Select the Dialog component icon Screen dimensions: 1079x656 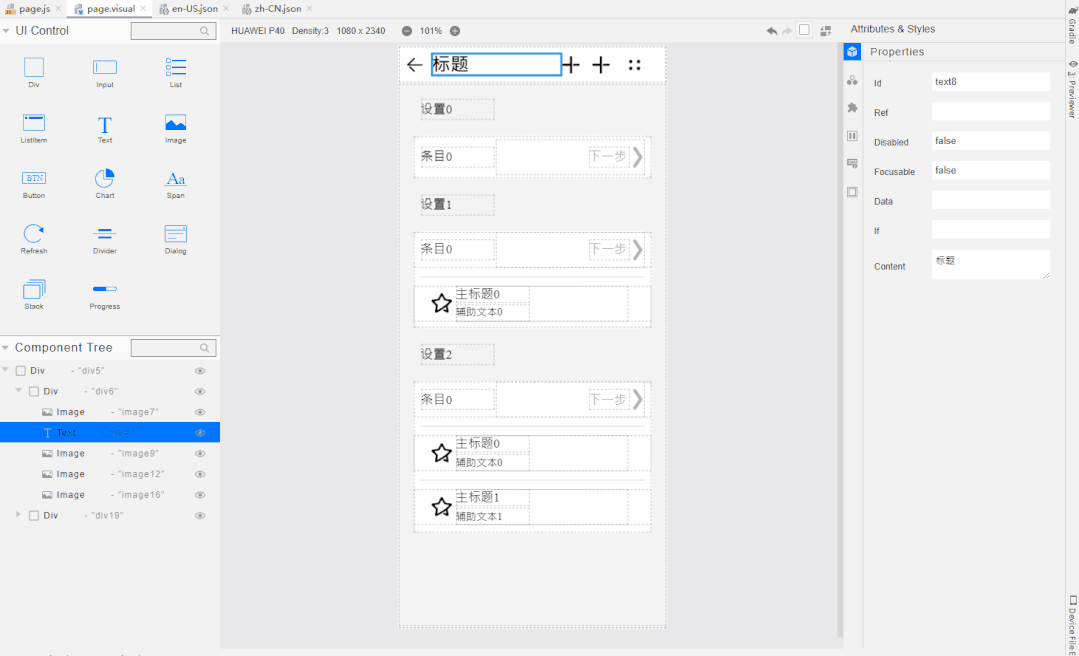pyautogui.click(x=176, y=234)
